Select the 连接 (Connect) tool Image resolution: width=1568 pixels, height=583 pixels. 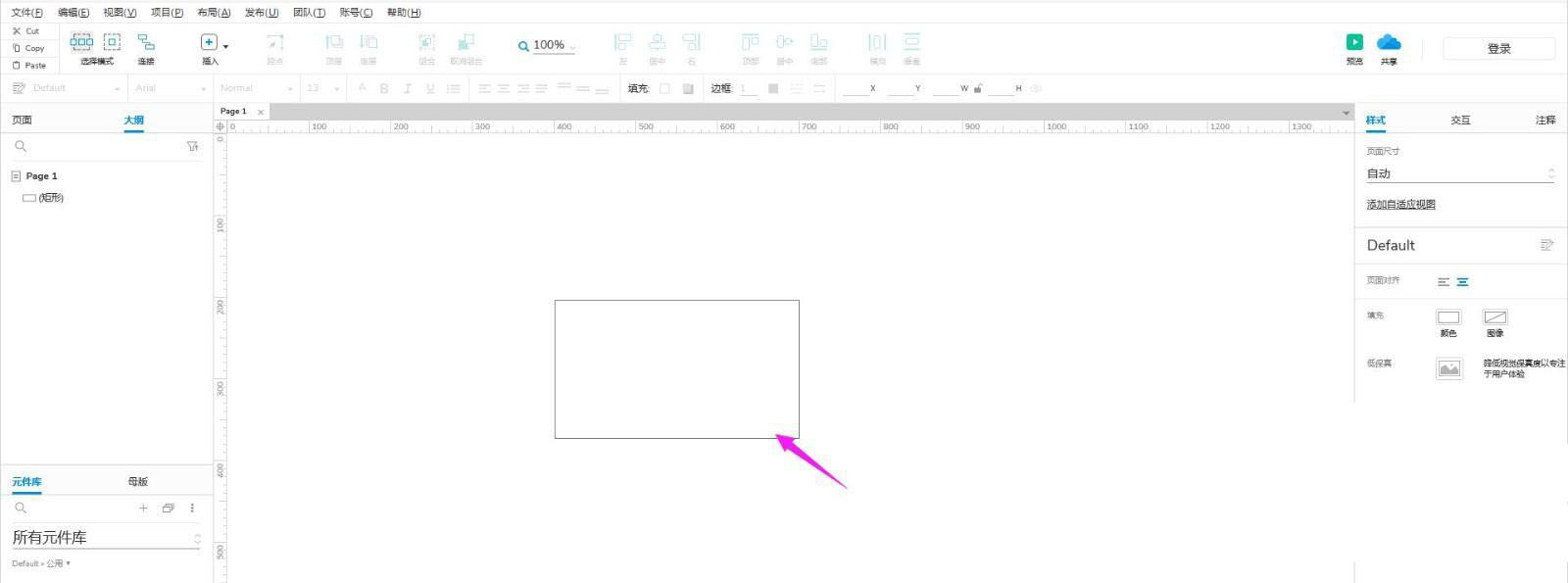pyautogui.click(x=146, y=42)
